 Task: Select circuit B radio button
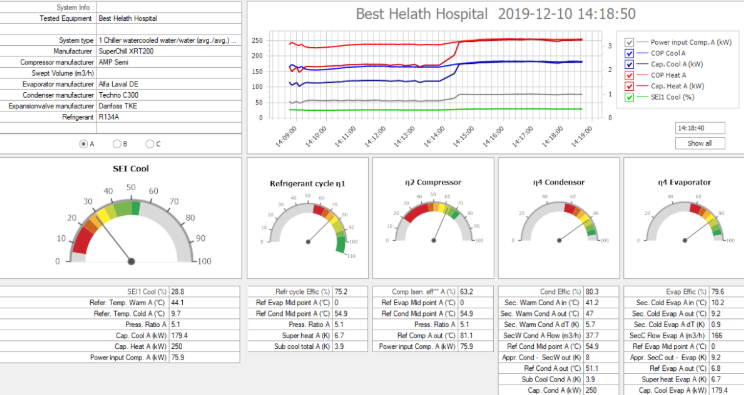click(117, 144)
